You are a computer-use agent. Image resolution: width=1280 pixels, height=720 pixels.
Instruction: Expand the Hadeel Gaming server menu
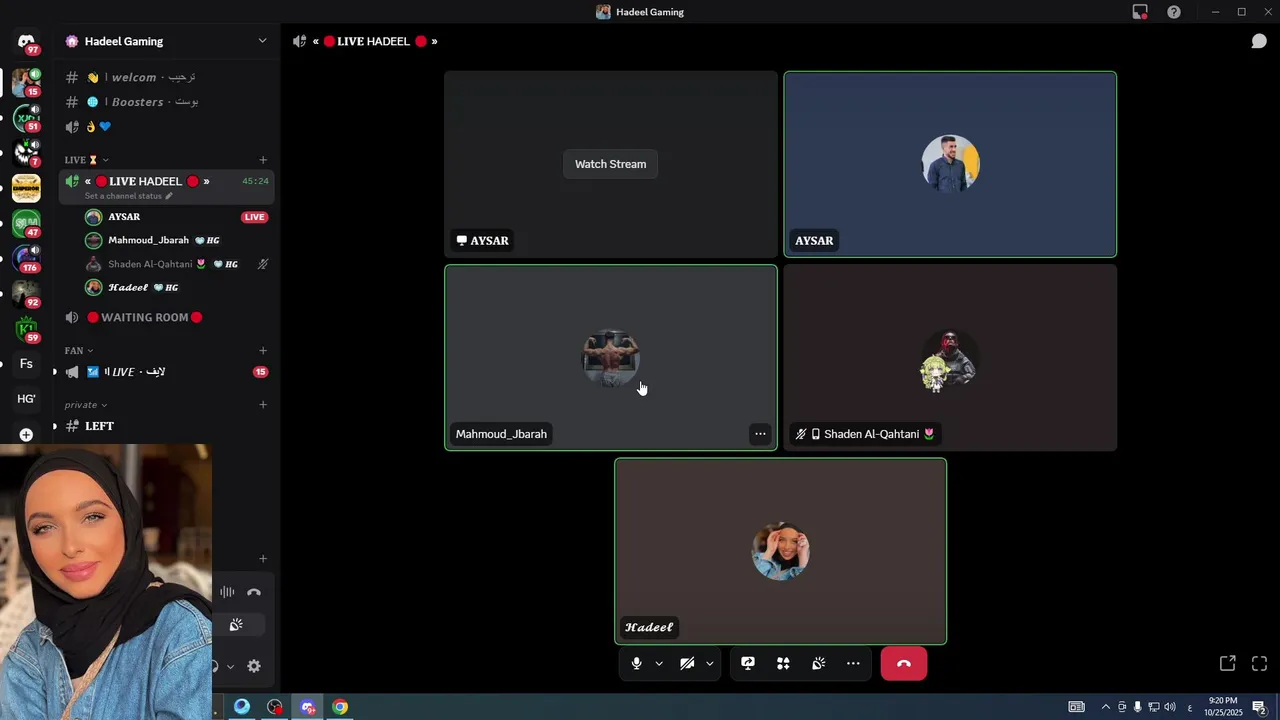[262, 41]
